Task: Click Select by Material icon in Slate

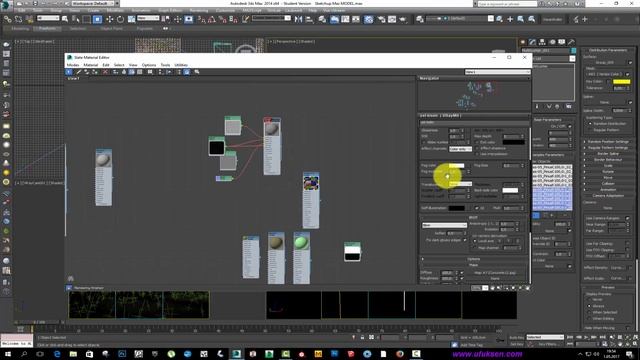Action: tap(197, 72)
